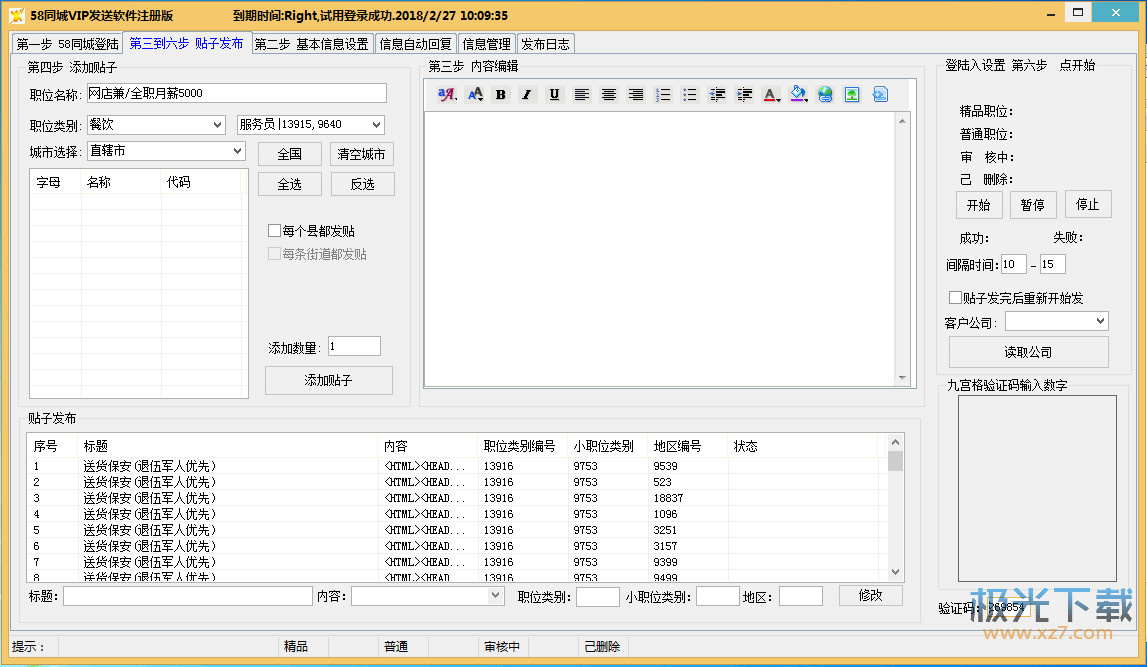Decrease indent in editor
Screen dimensions: 1147x667
718,94
